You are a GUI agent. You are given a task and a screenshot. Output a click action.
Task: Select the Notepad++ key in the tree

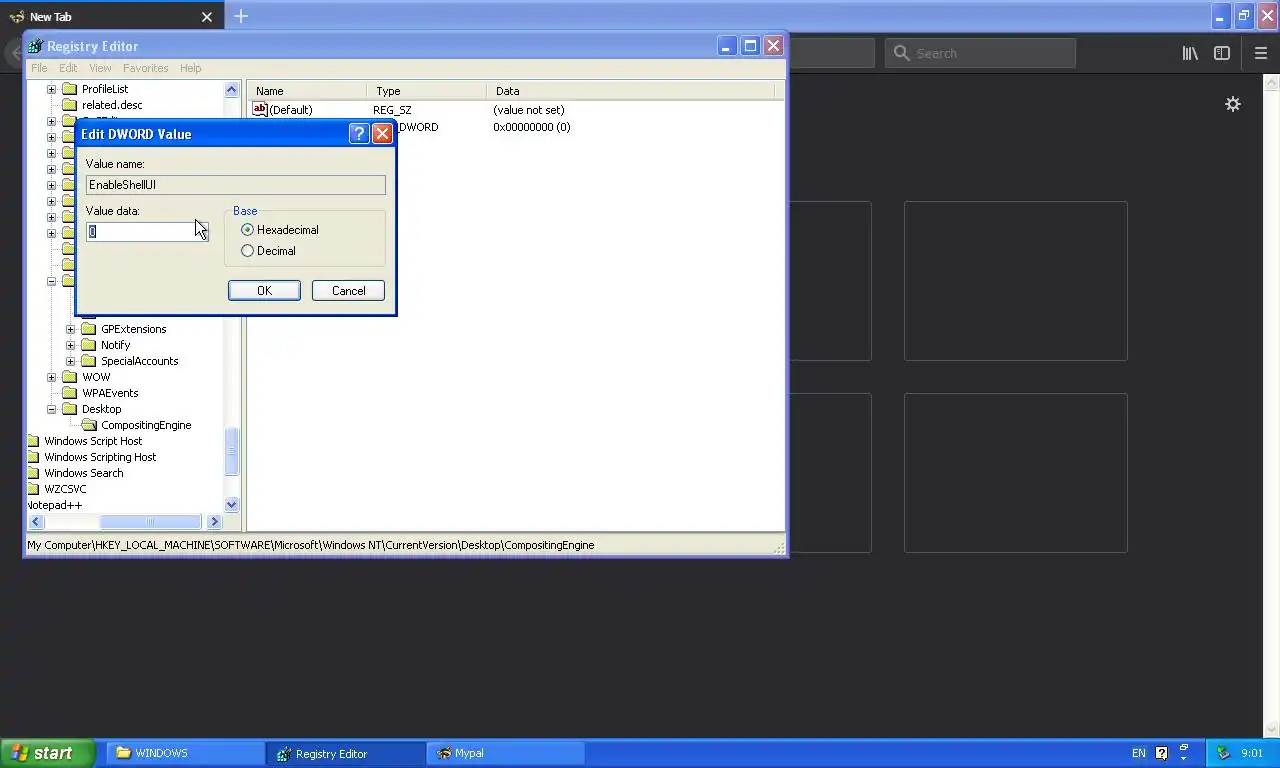point(54,505)
